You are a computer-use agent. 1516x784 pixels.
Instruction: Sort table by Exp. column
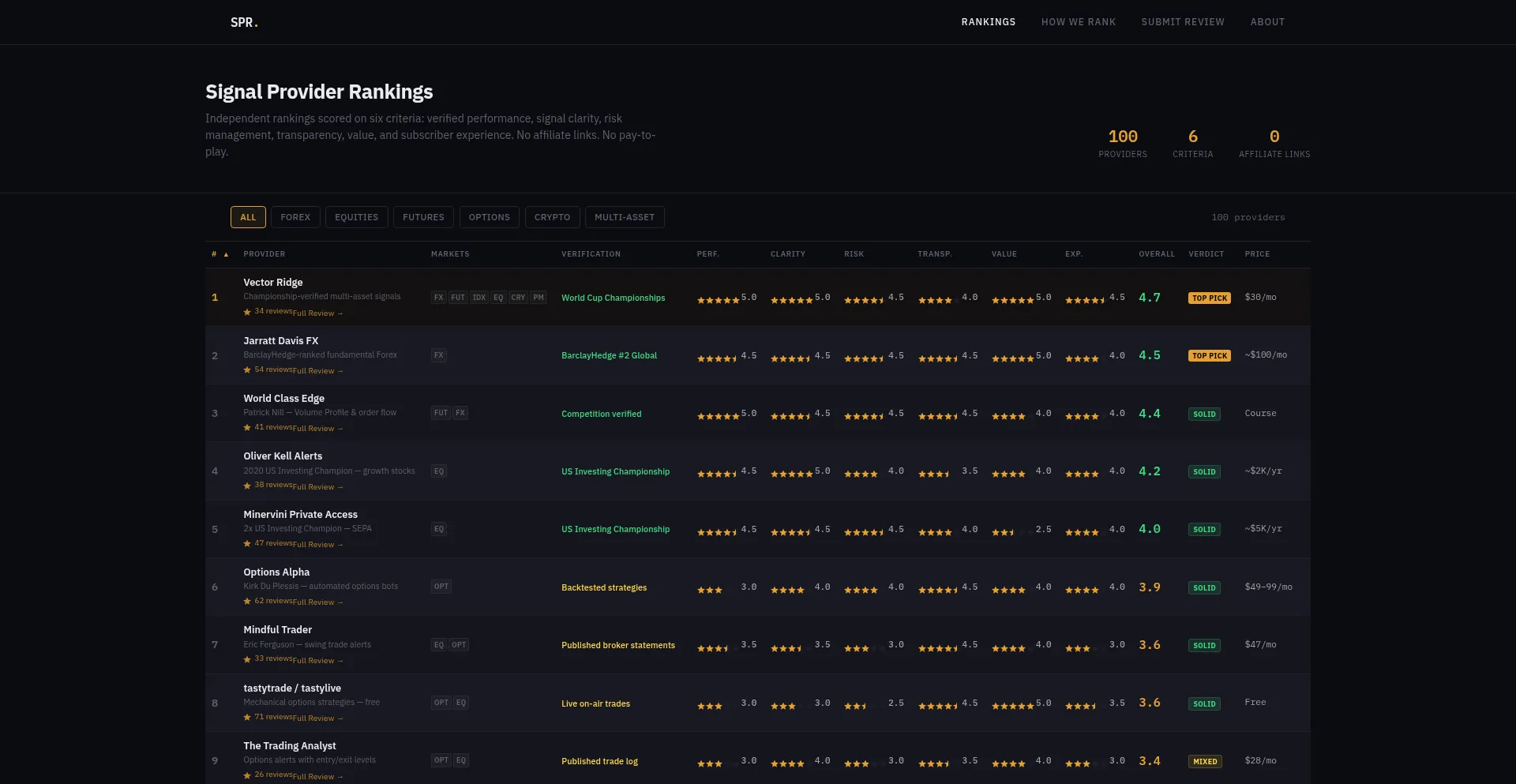(x=1074, y=254)
